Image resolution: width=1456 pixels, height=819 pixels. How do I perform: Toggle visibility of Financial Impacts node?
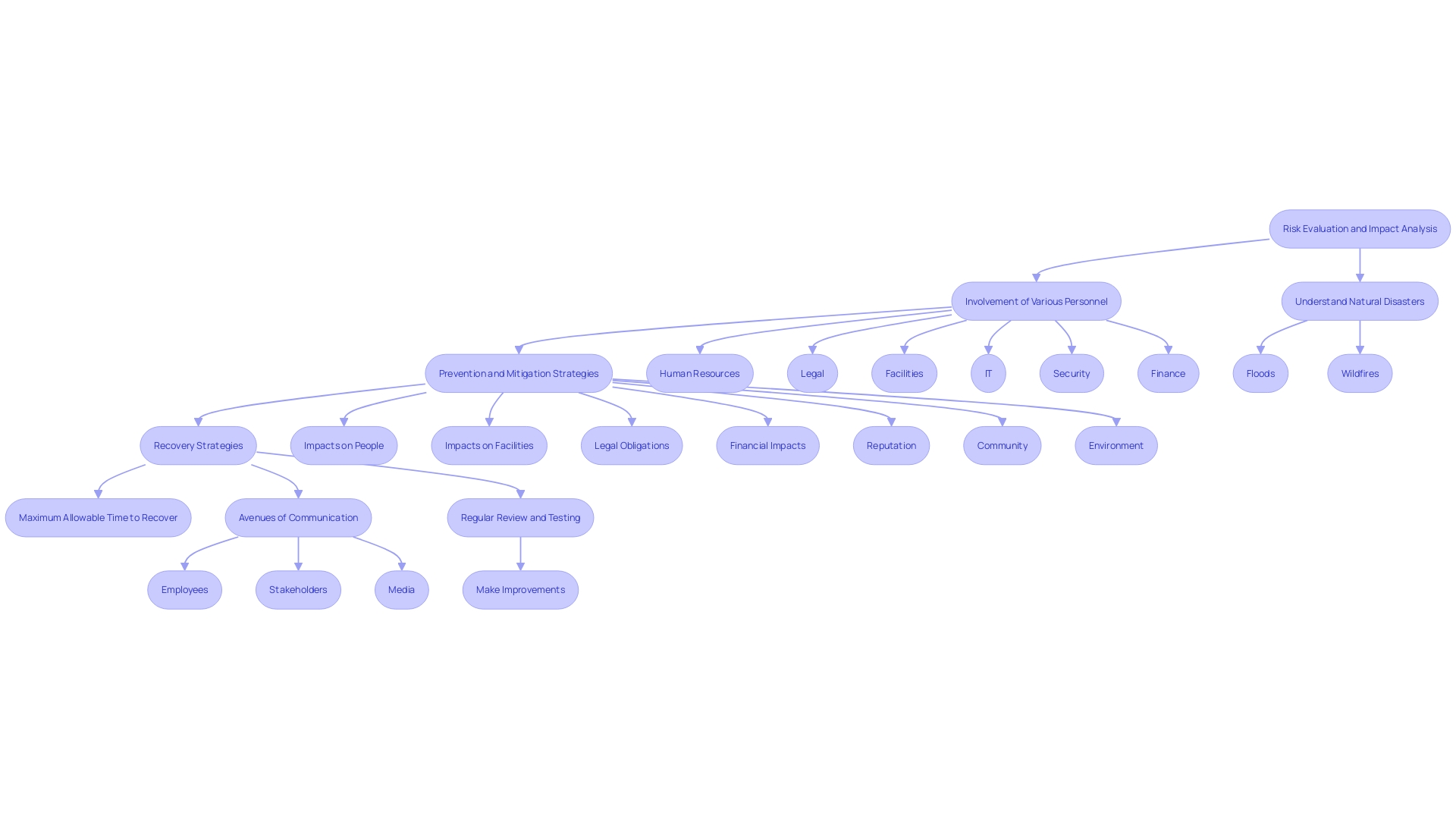click(x=767, y=445)
